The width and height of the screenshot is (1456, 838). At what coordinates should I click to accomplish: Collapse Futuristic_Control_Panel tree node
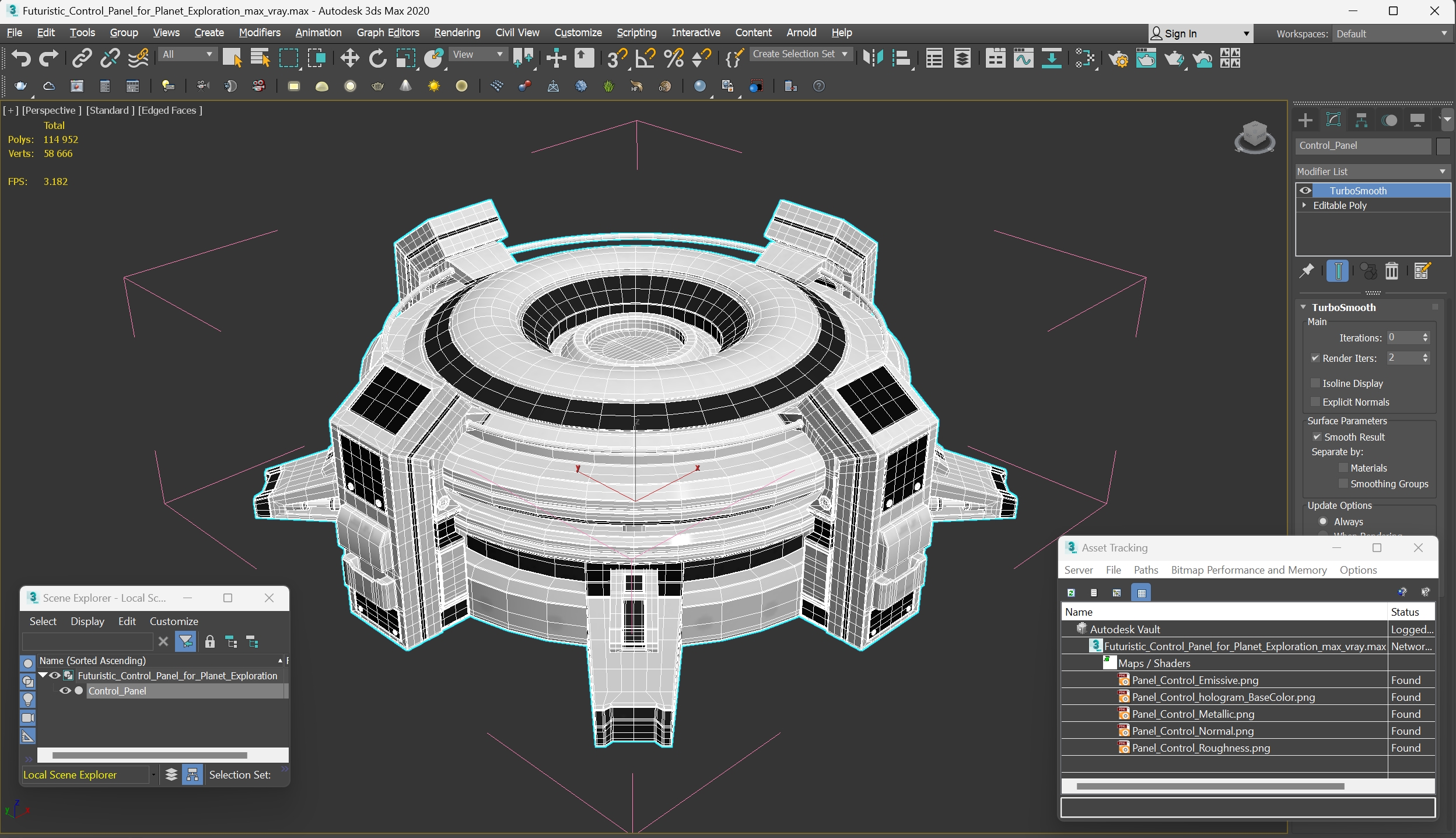click(43, 675)
